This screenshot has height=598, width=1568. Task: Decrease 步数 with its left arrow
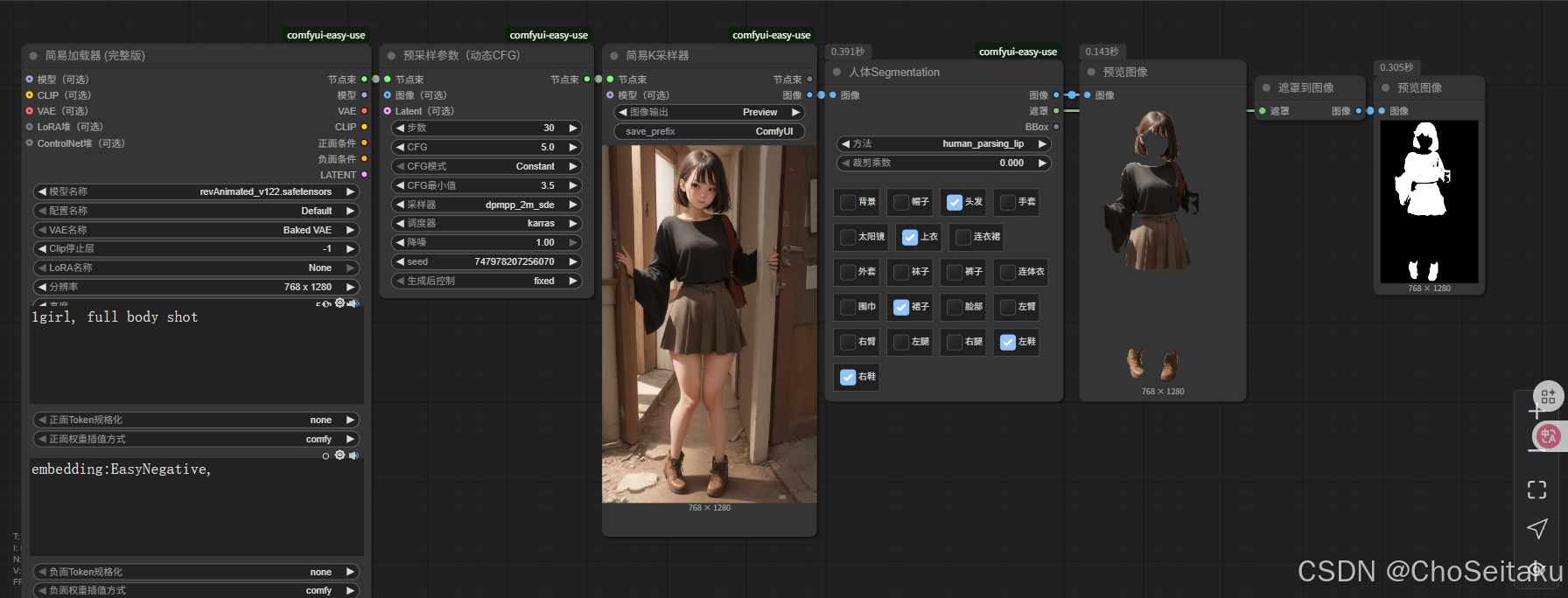pos(399,128)
